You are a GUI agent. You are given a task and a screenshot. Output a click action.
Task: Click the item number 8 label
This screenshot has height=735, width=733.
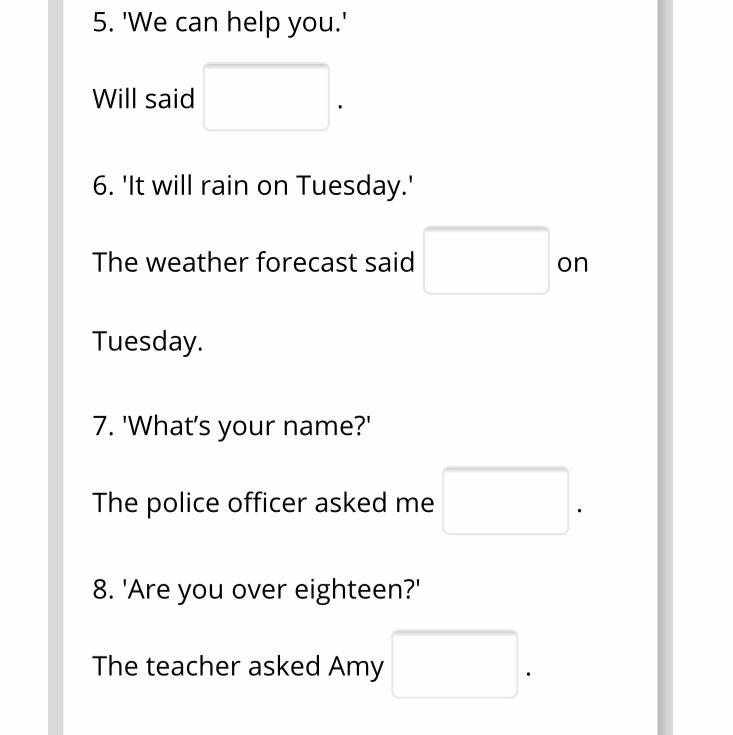tap(102, 590)
